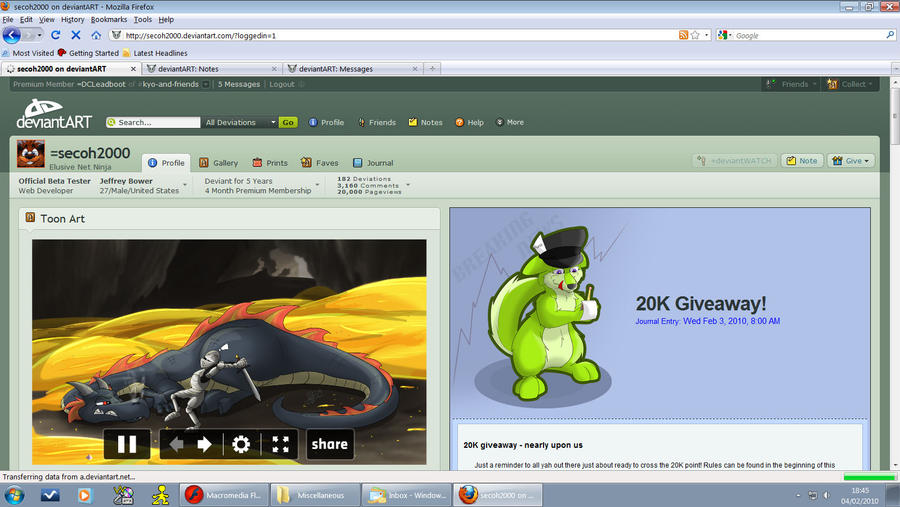Click the clock in system tray

(859, 496)
